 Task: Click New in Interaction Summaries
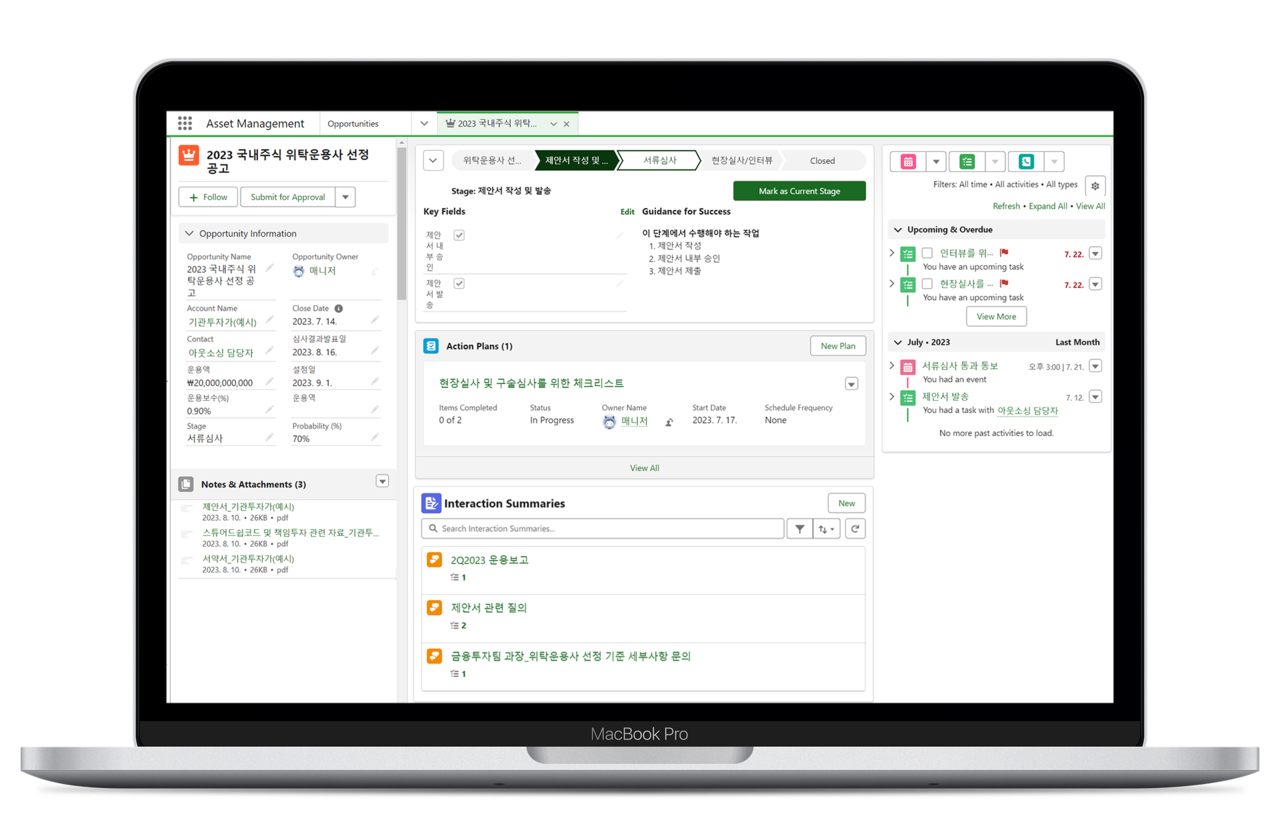tap(846, 503)
